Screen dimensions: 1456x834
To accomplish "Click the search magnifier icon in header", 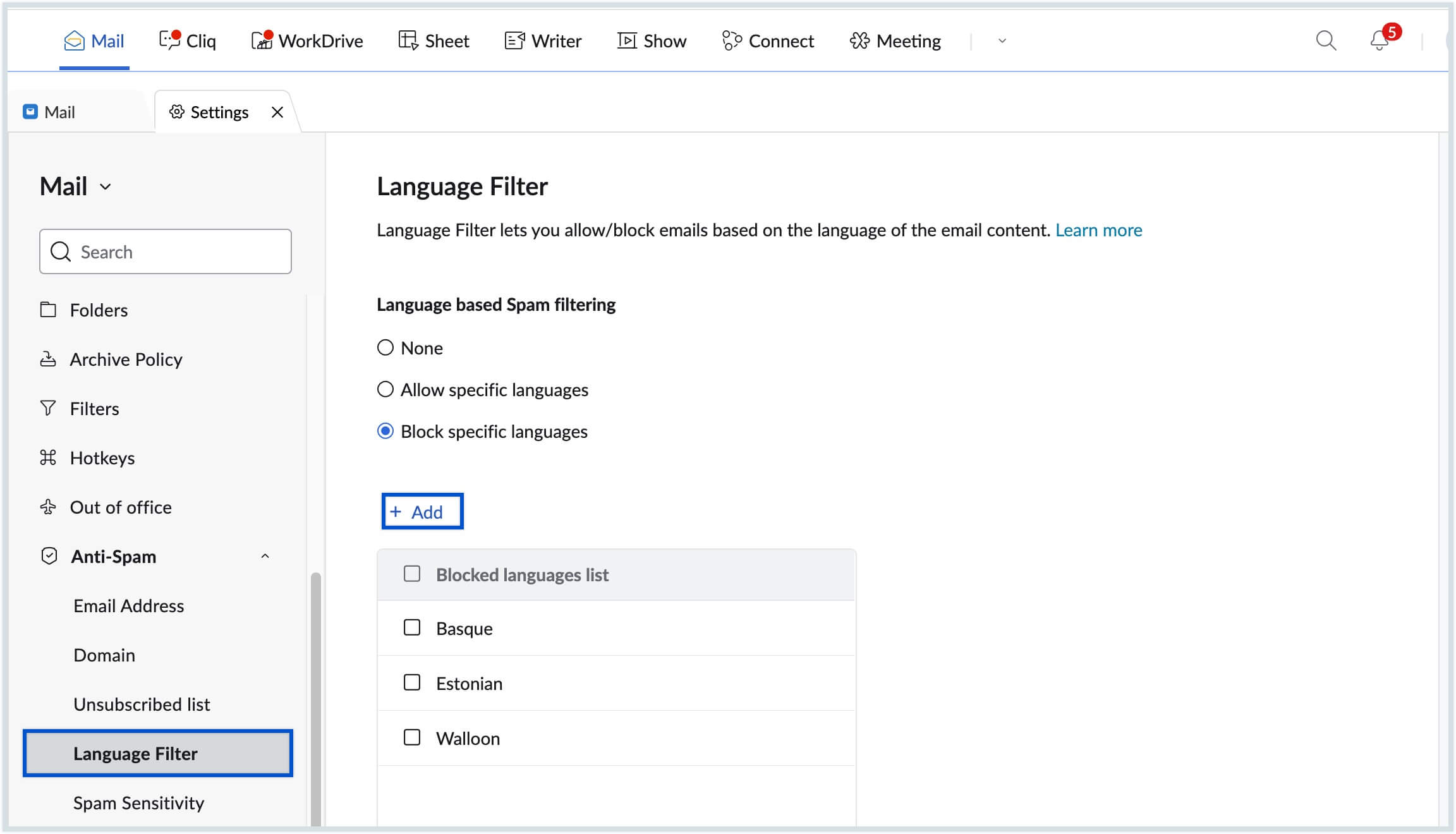I will 1326,41.
